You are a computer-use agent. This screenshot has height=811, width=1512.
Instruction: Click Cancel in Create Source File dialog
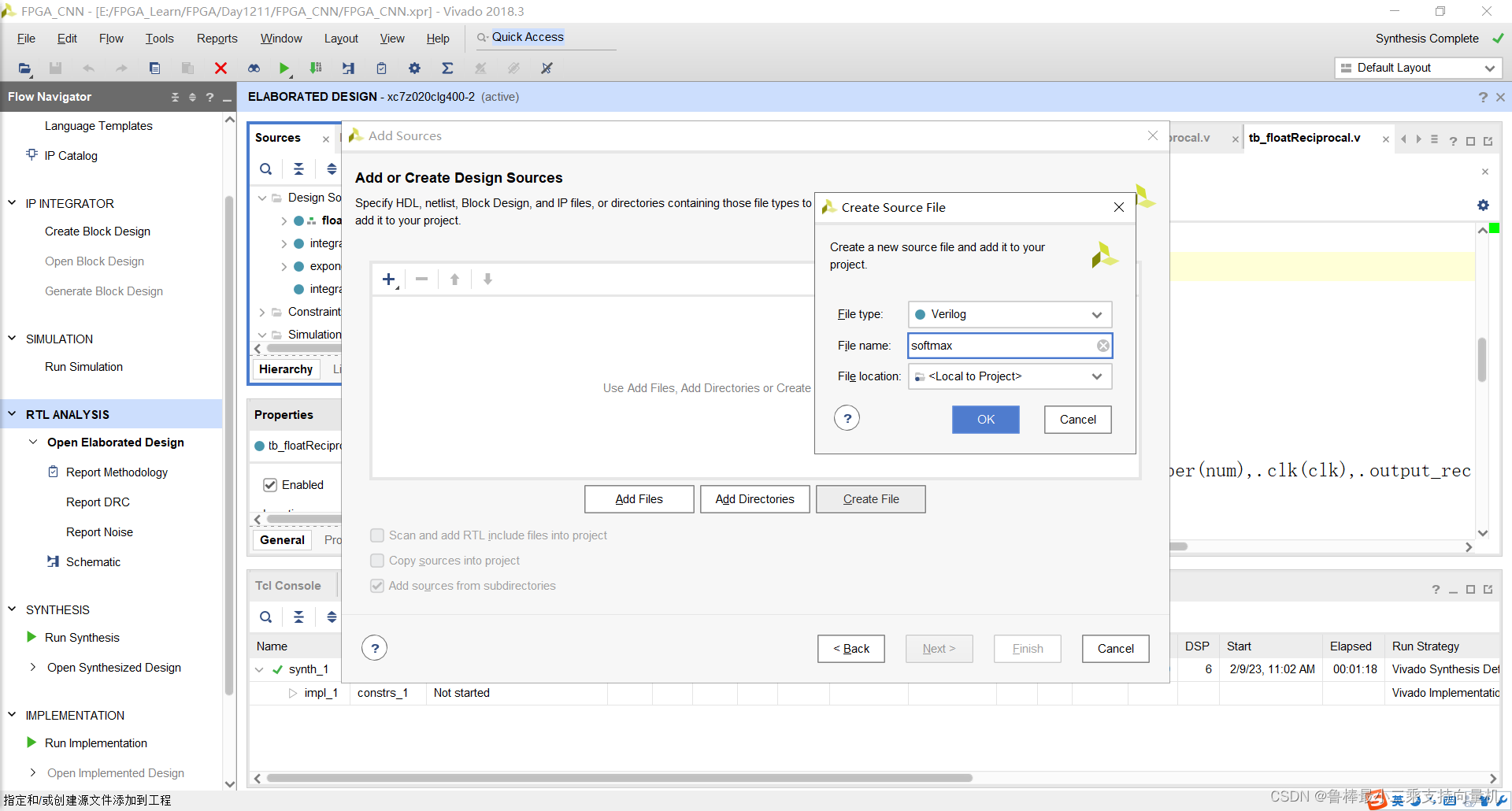pos(1078,420)
